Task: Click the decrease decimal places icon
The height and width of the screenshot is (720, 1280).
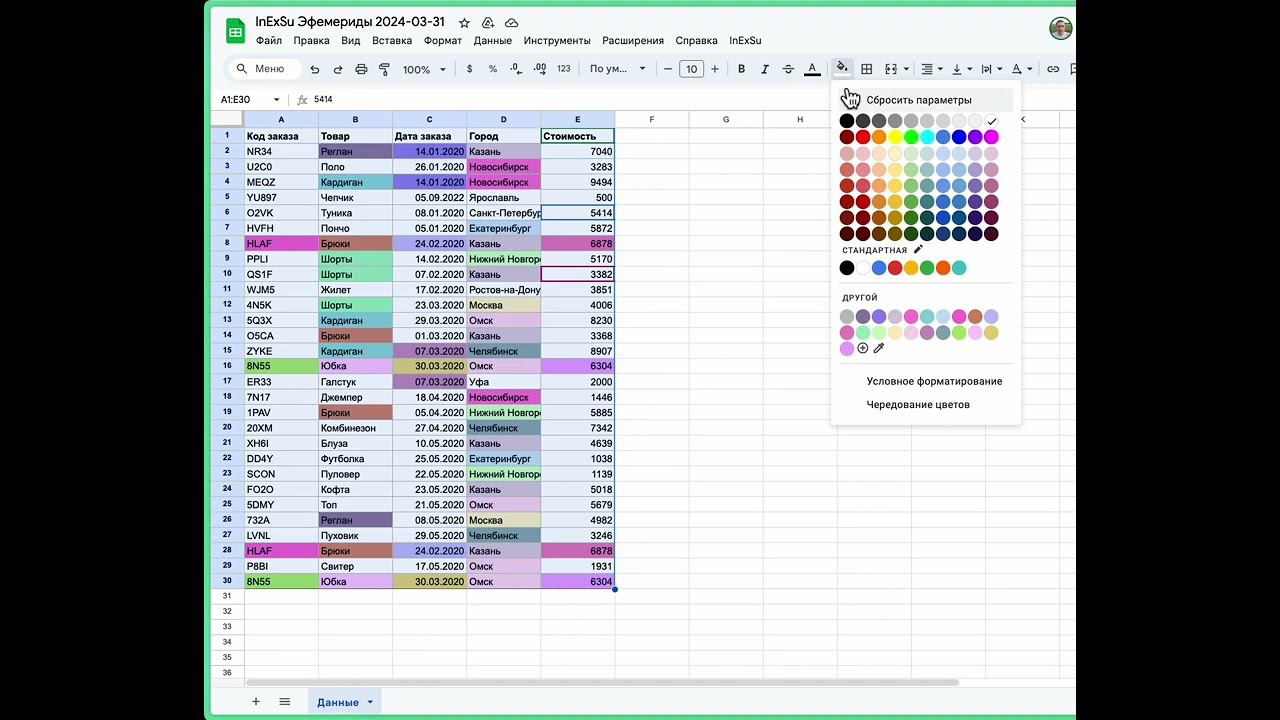Action: tap(516, 69)
